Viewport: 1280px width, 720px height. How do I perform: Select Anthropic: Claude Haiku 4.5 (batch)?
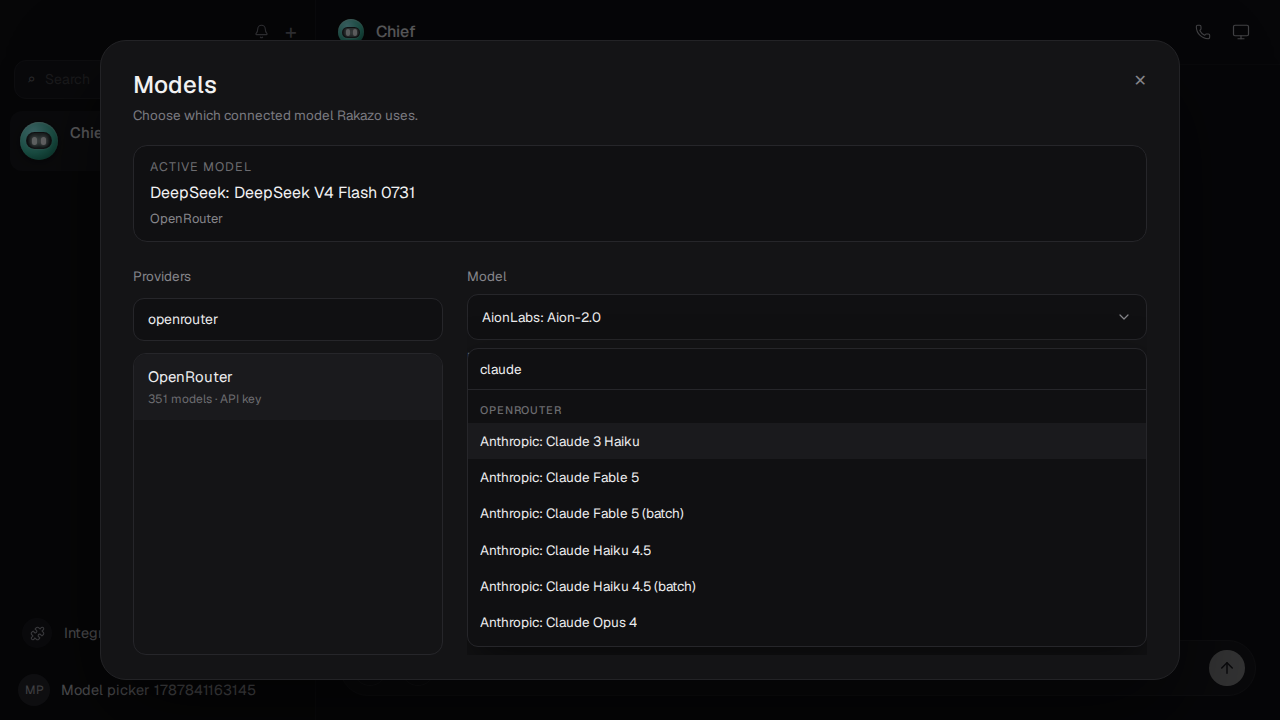[x=806, y=586]
